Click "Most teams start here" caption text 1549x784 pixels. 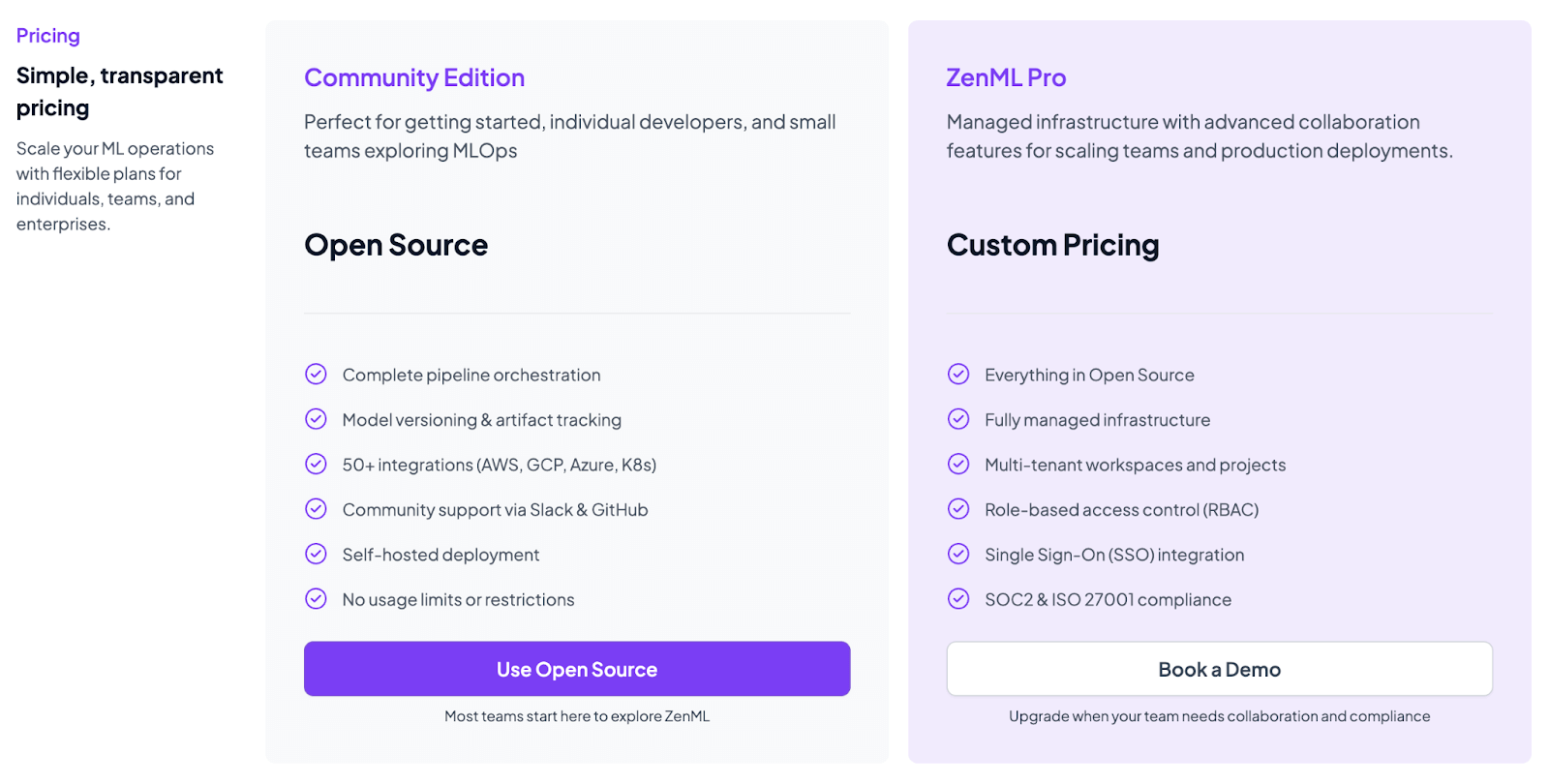(577, 716)
